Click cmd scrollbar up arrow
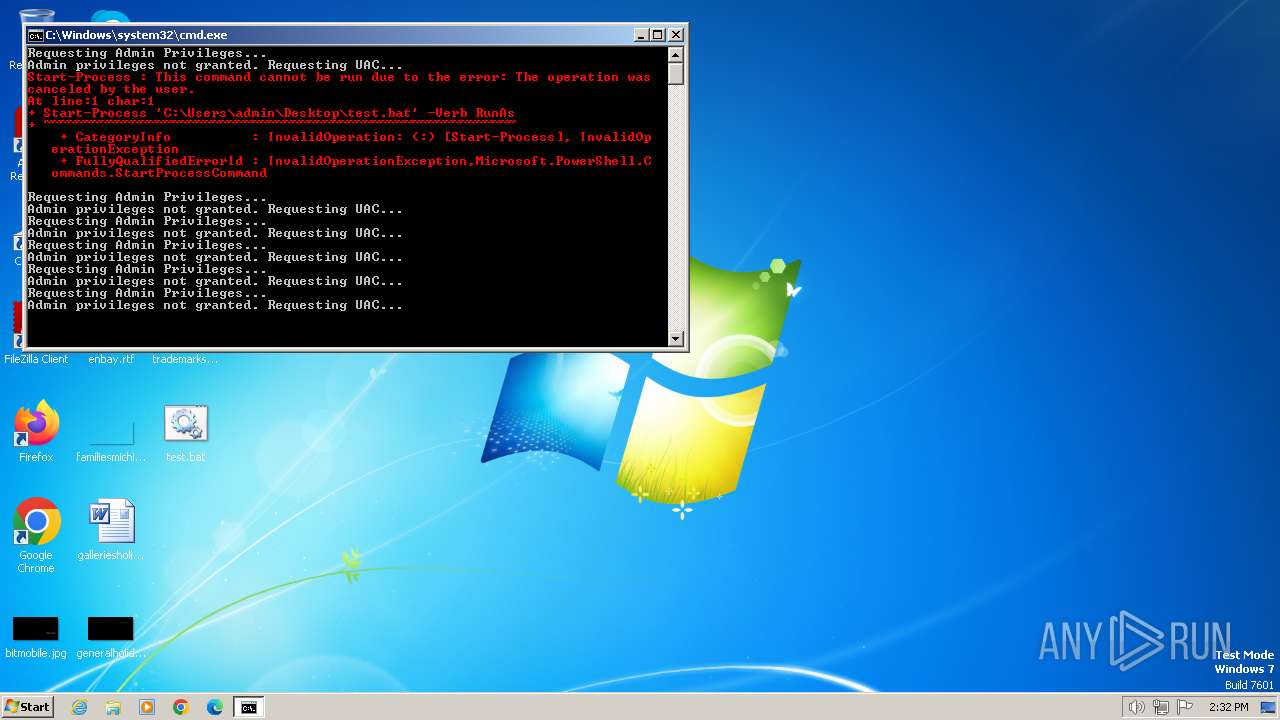Image resolution: width=1280 pixels, height=720 pixels. tap(676, 55)
